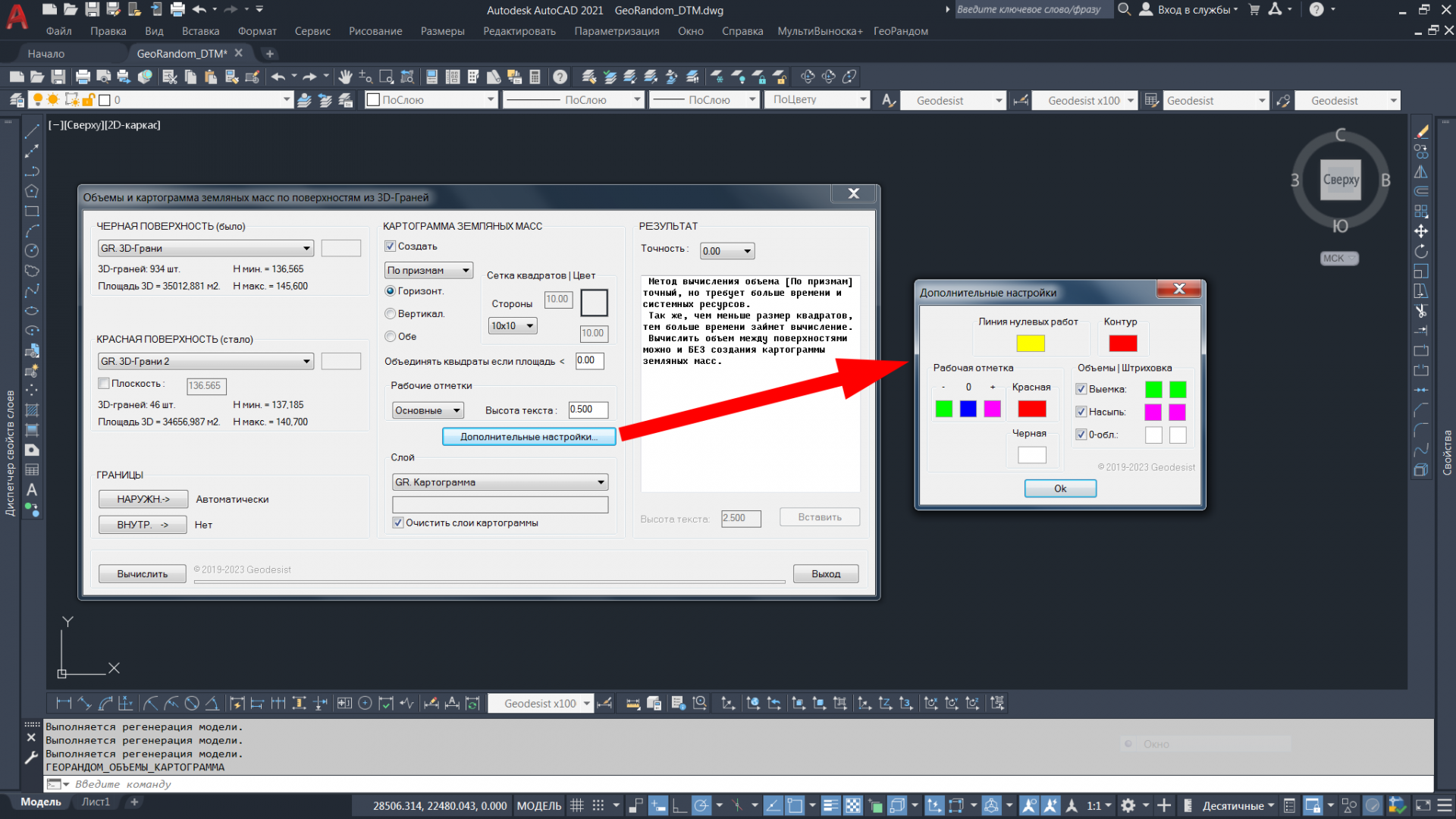Click the Move tool in right toolbar

(1421, 231)
